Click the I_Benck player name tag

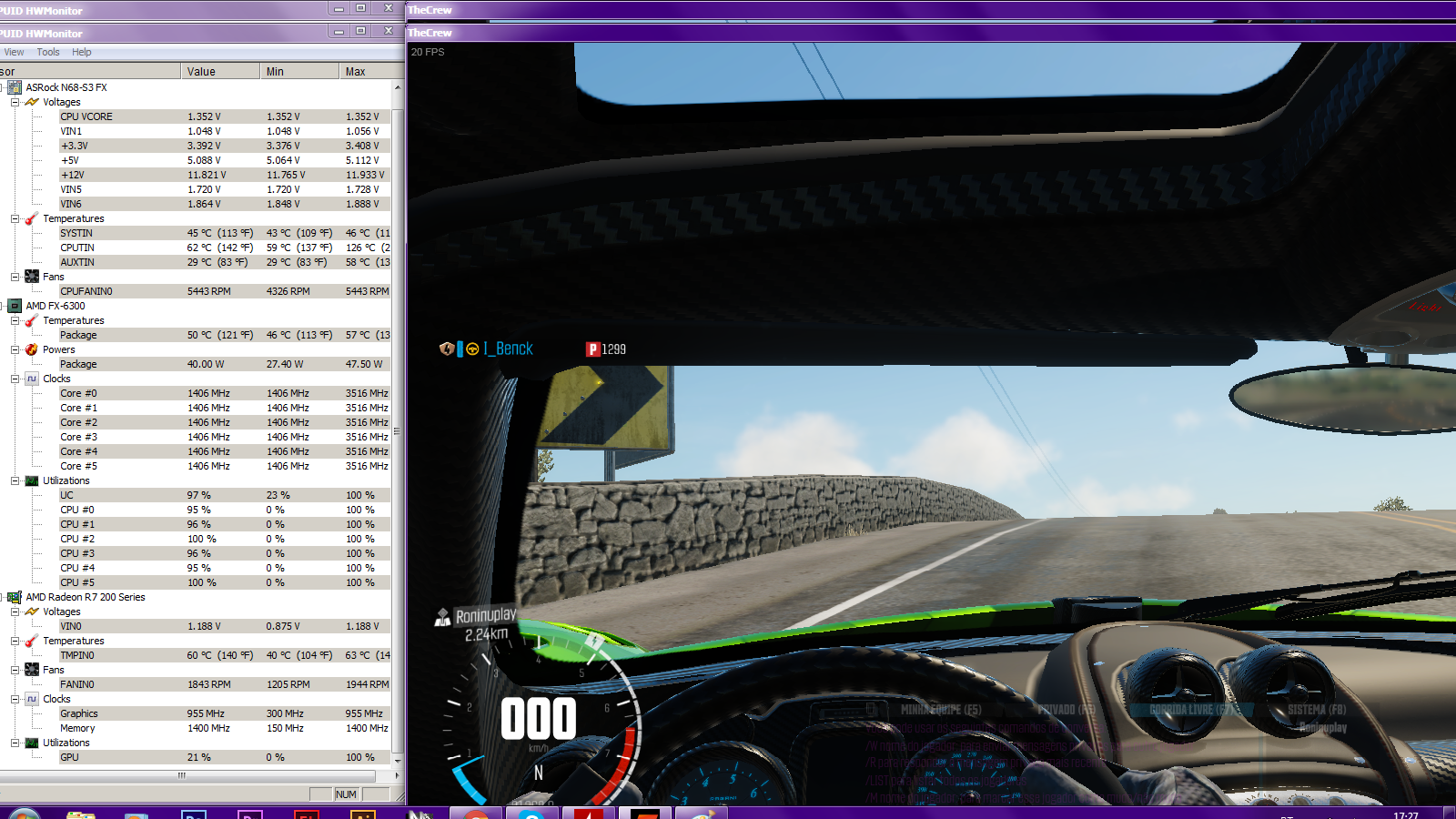508,349
